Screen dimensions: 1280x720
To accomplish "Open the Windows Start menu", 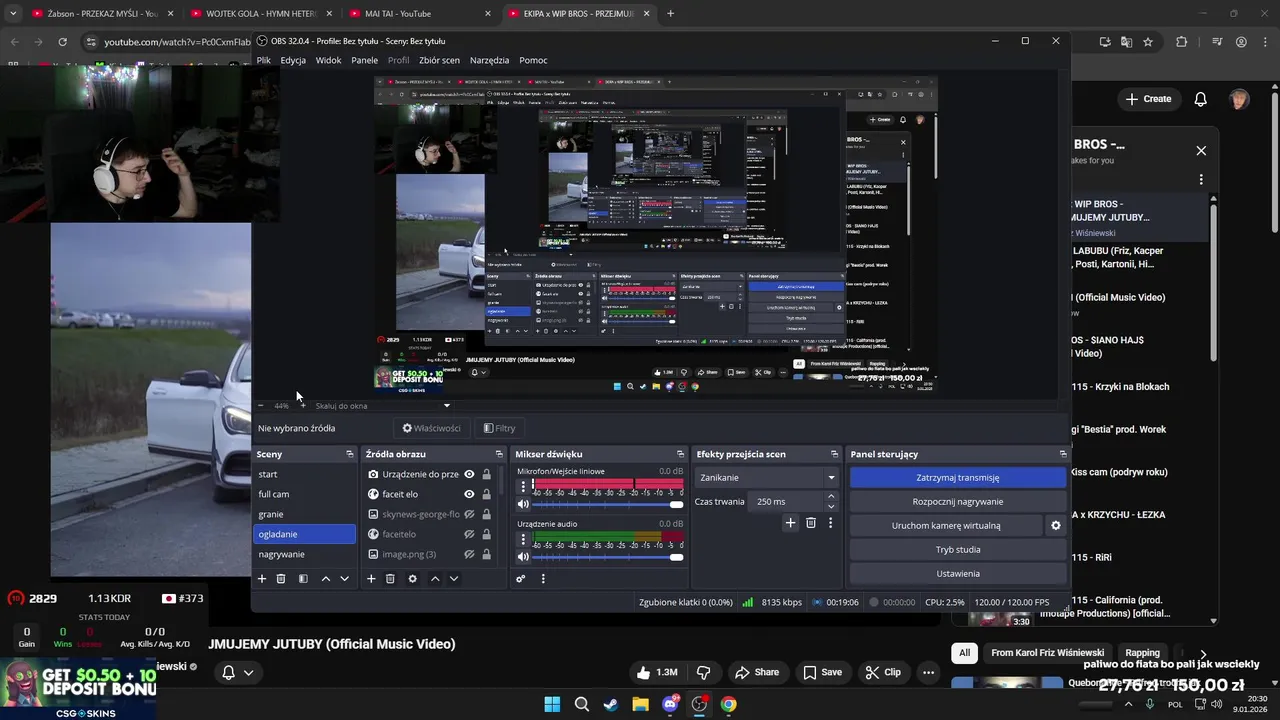I will (x=552, y=704).
